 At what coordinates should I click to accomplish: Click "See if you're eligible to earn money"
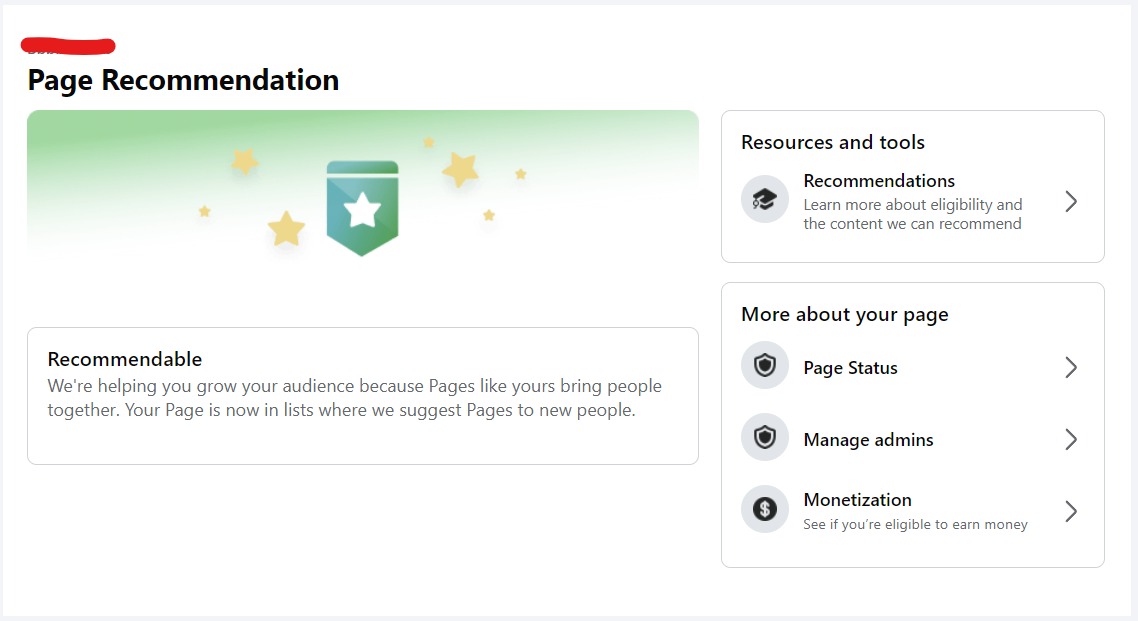pyautogui.click(x=915, y=524)
